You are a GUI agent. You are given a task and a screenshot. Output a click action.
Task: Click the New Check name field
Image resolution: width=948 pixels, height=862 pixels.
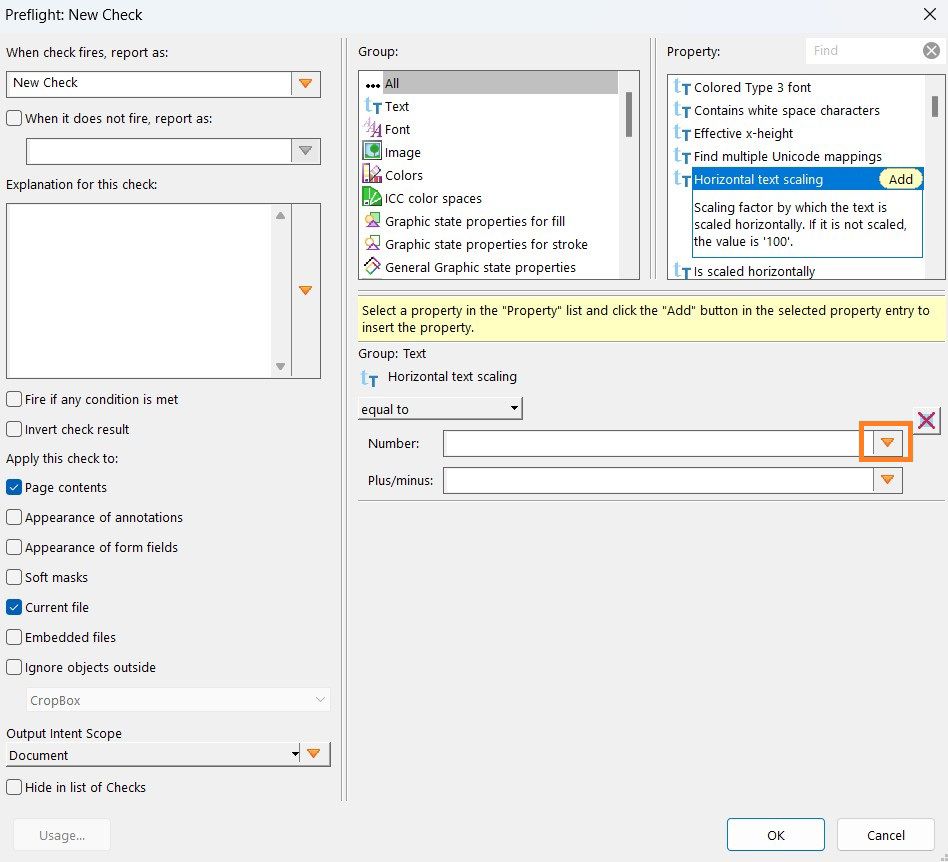click(149, 83)
